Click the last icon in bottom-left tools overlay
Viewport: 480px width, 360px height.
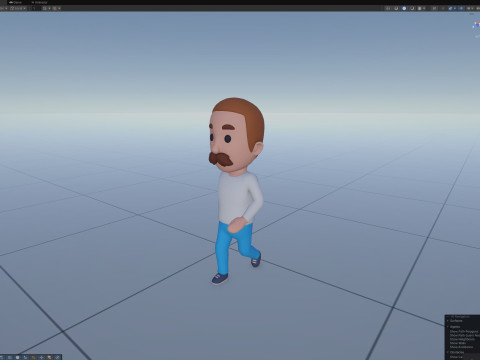pyautogui.click(x=57, y=357)
